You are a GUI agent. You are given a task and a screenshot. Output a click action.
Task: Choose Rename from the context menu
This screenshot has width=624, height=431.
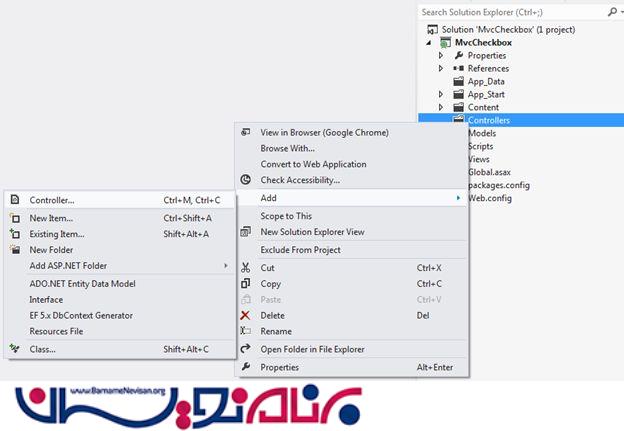(276, 331)
